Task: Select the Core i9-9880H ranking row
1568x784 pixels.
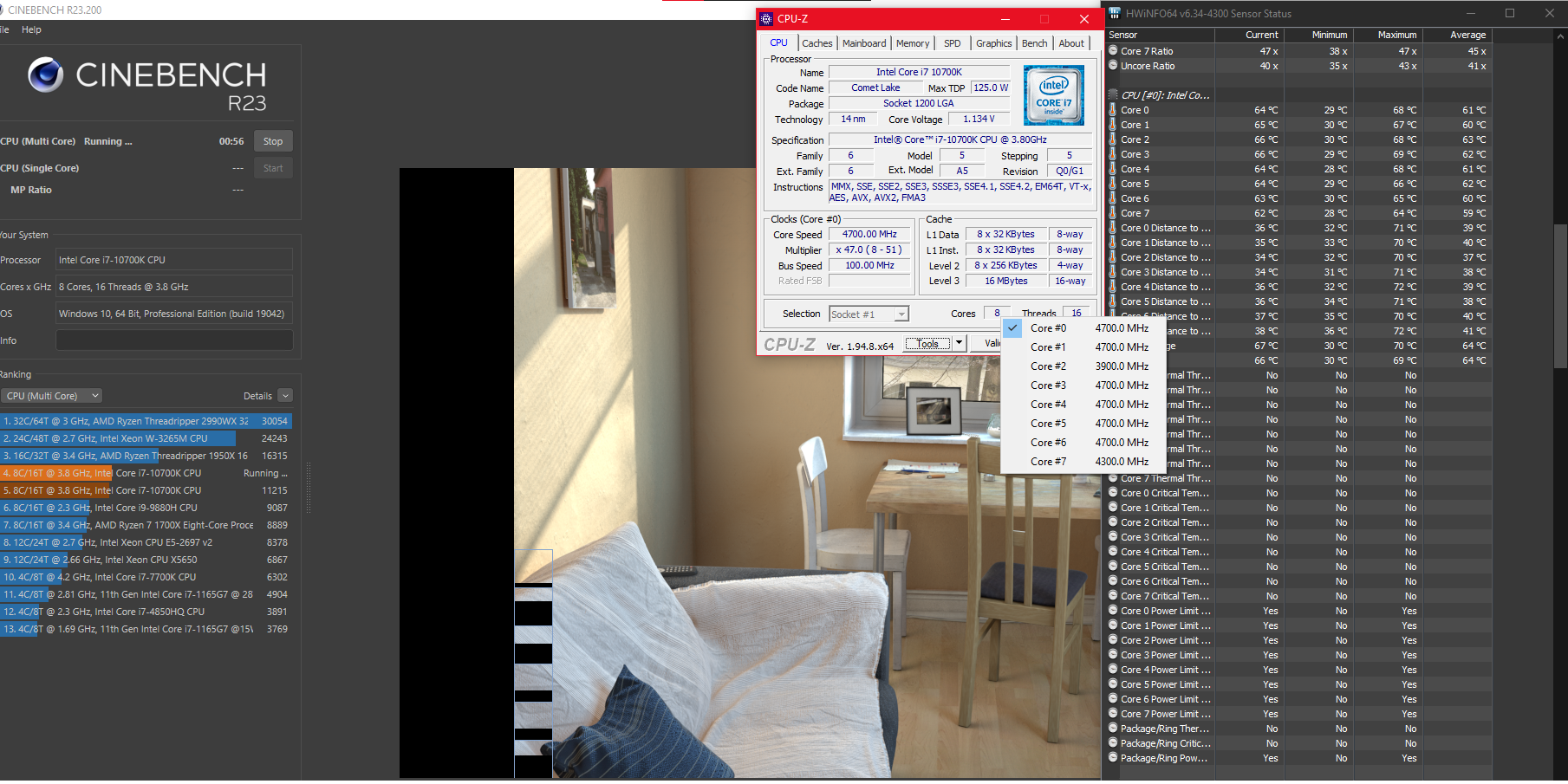Action: [x=146, y=508]
